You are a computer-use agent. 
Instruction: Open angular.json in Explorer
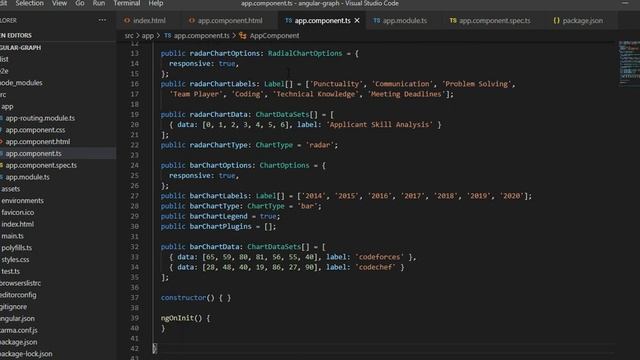[17, 319]
